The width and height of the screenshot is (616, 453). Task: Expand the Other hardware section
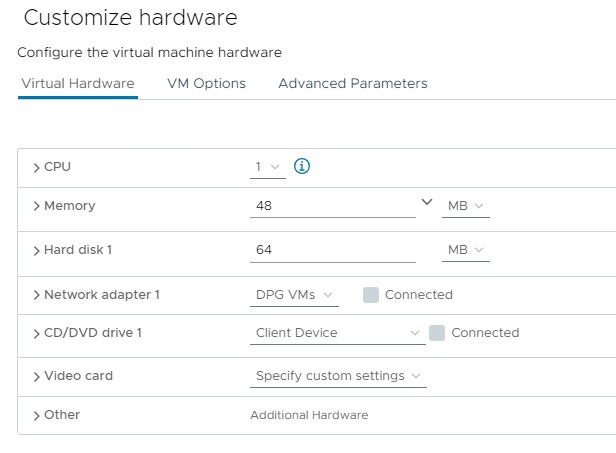pyautogui.click(x=37, y=415)
